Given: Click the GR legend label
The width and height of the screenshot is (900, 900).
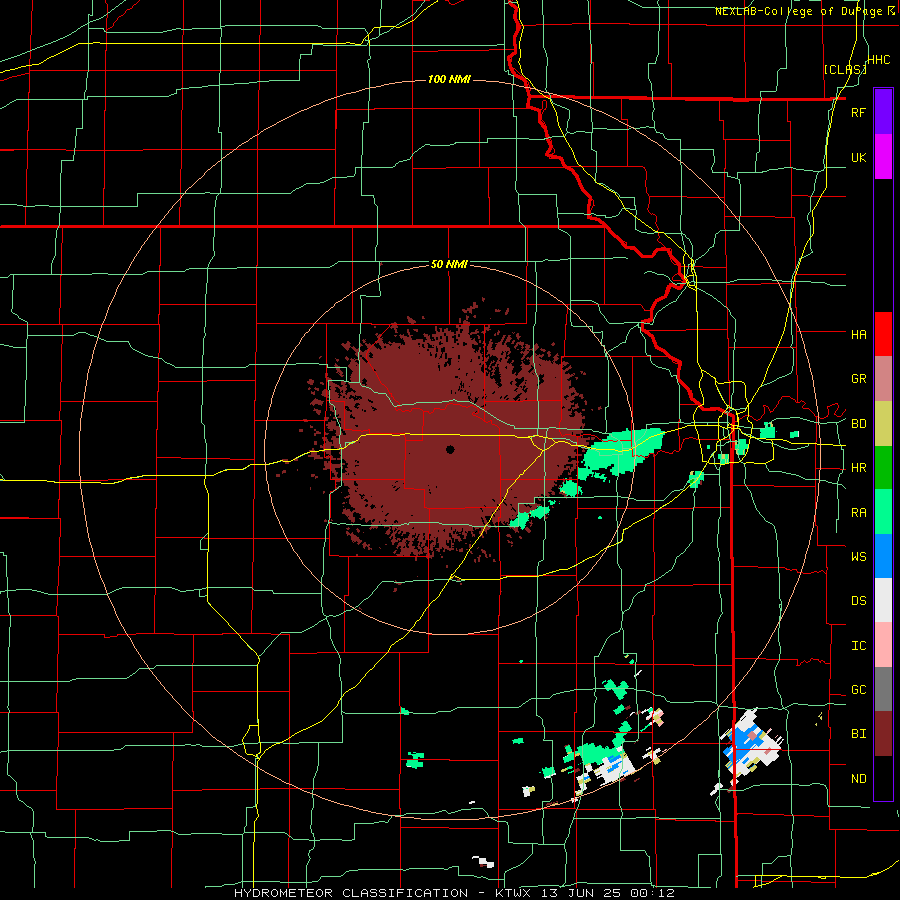Looking at the screenshot, I should (x=858, y=379).
